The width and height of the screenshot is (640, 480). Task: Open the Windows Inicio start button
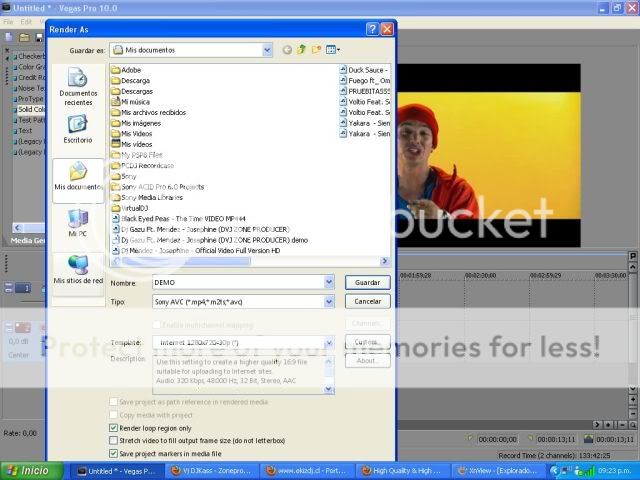coord(31,471)
